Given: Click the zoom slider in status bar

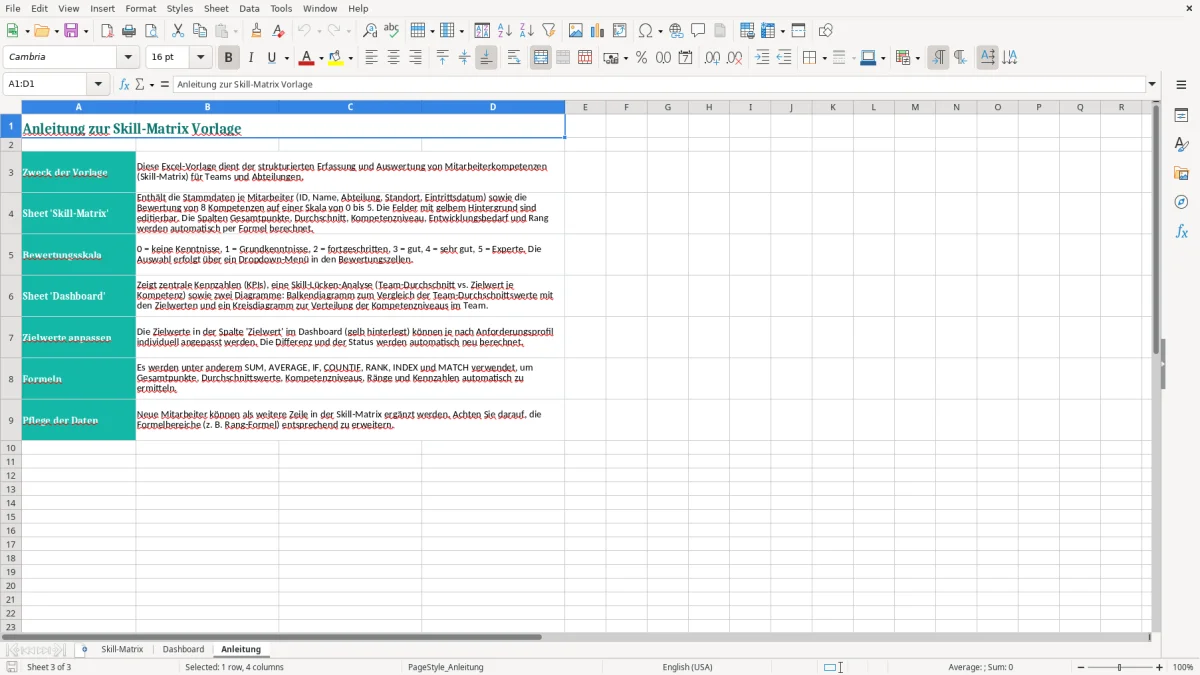Looking at the screenshot, I should (1120, 667).
